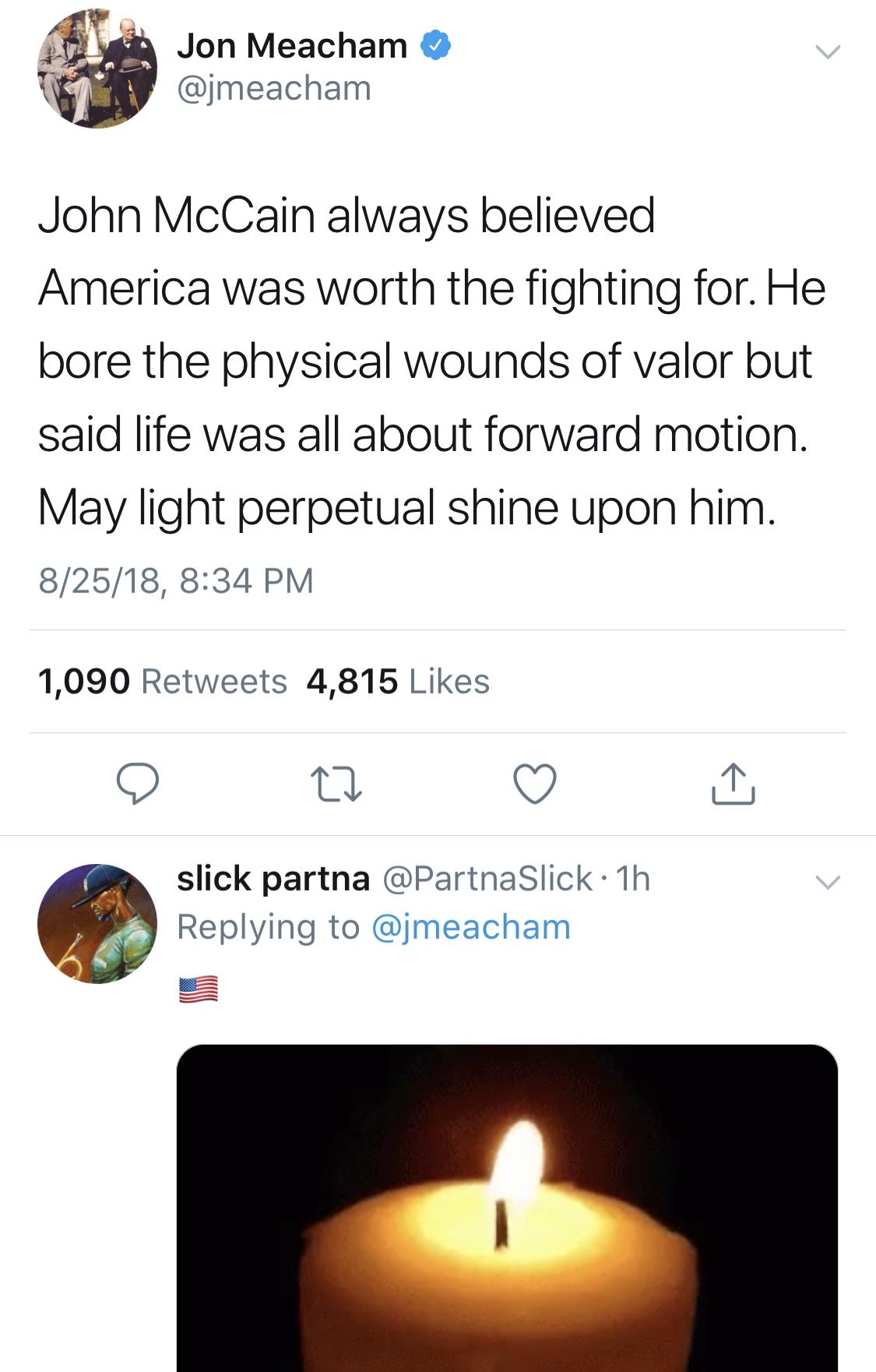Open the @jmeacham mention link in reply

[471, 927]
